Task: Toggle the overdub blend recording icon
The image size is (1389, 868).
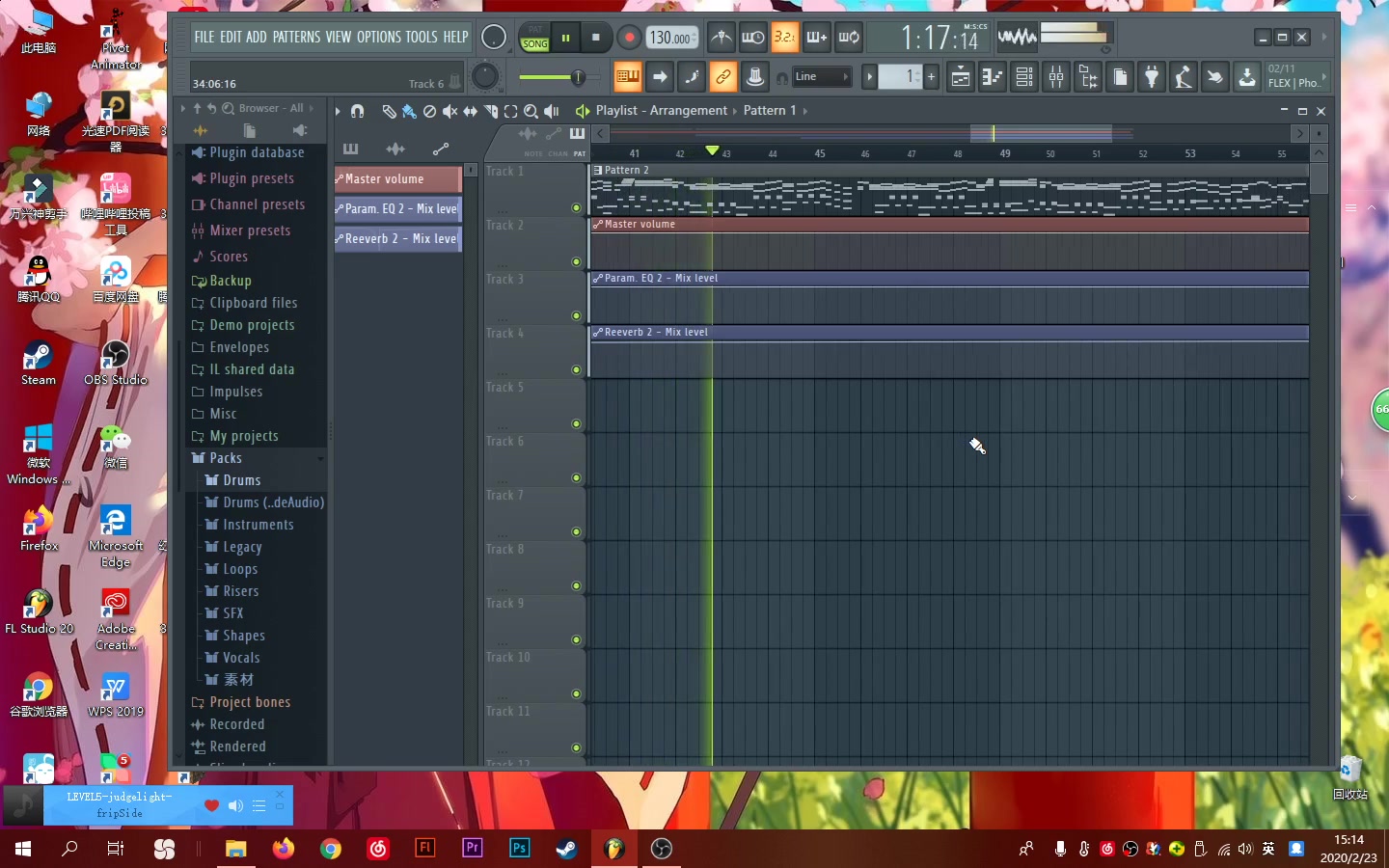Action: (817, 38)
